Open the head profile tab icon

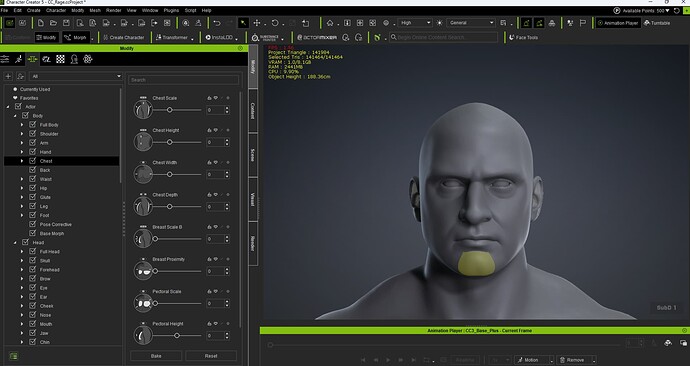coord(74,59)
